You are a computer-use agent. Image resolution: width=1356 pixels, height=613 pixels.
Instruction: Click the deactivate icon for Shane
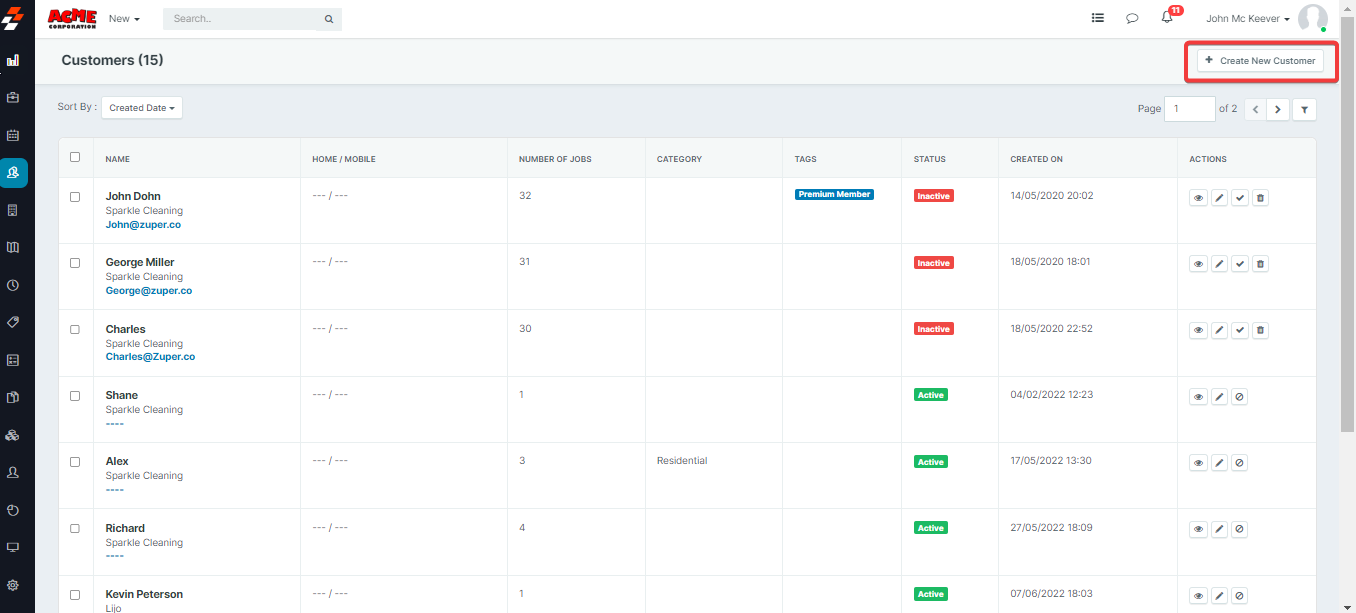pyautogui.click(x=1239, y=397)
